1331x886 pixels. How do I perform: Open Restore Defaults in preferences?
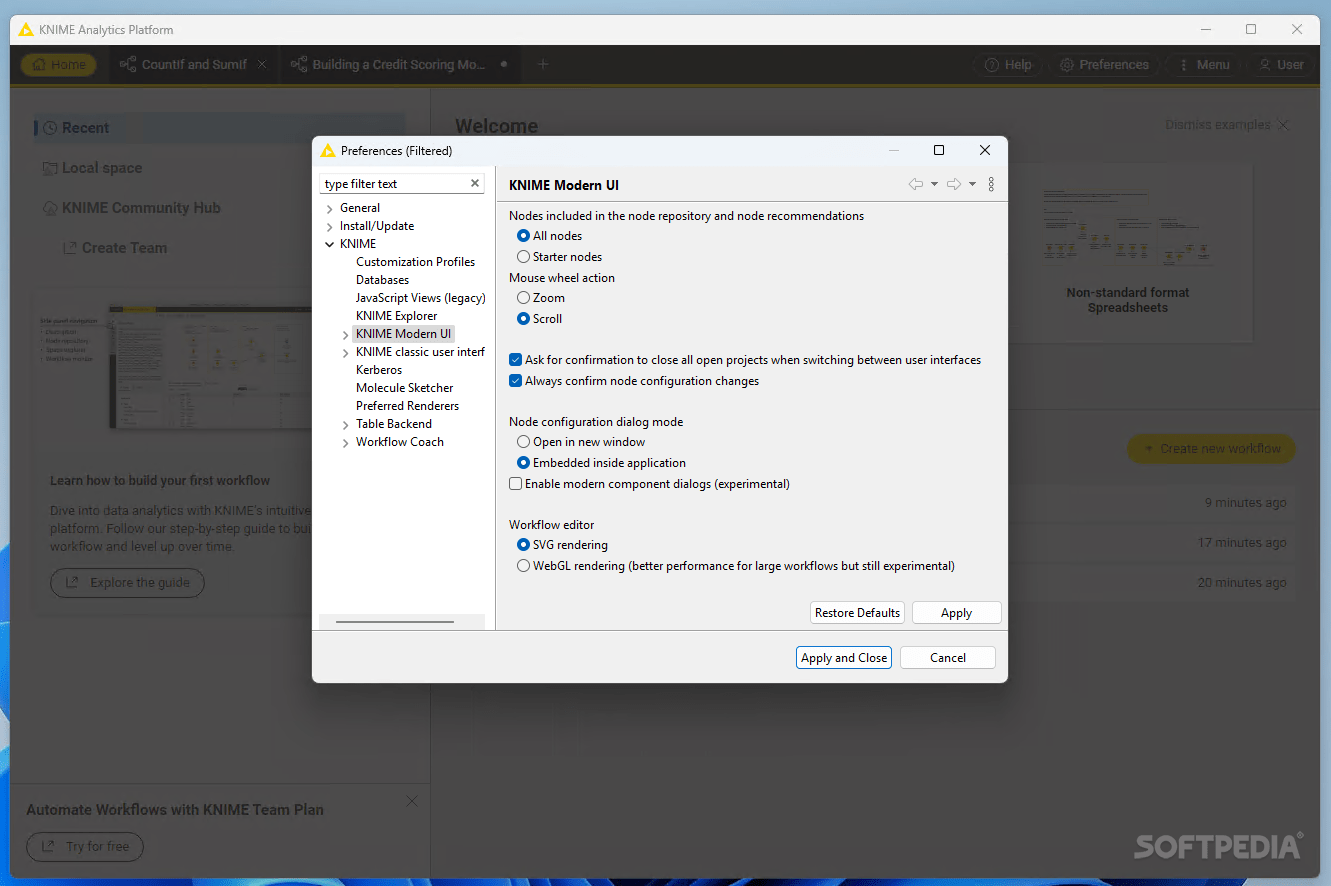click(x=857, y=612)
